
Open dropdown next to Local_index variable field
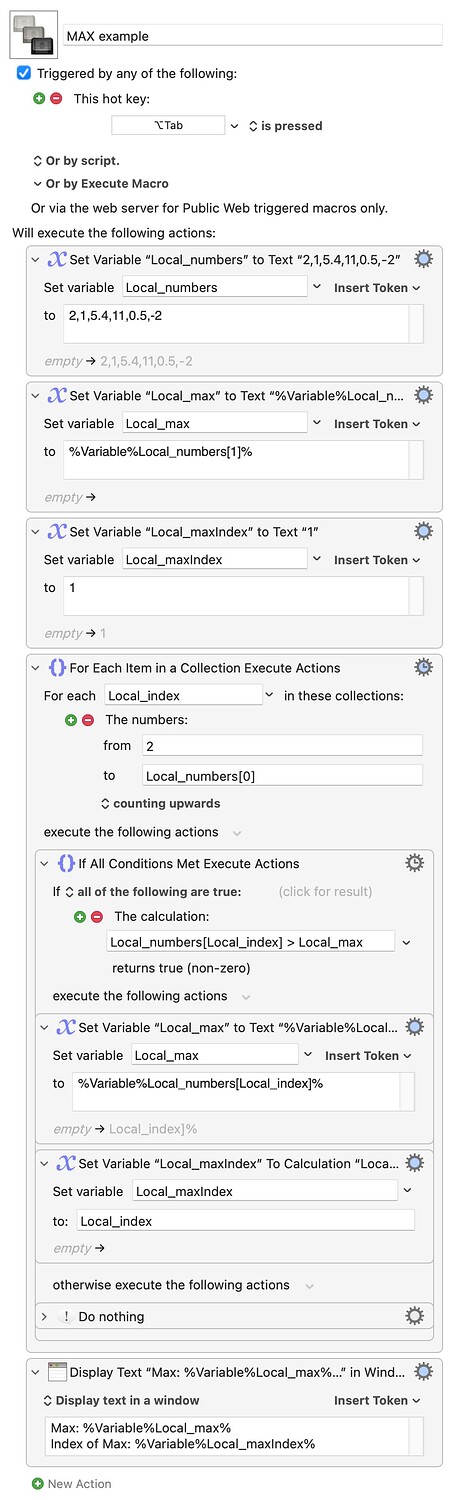click(x=269, y=695)
